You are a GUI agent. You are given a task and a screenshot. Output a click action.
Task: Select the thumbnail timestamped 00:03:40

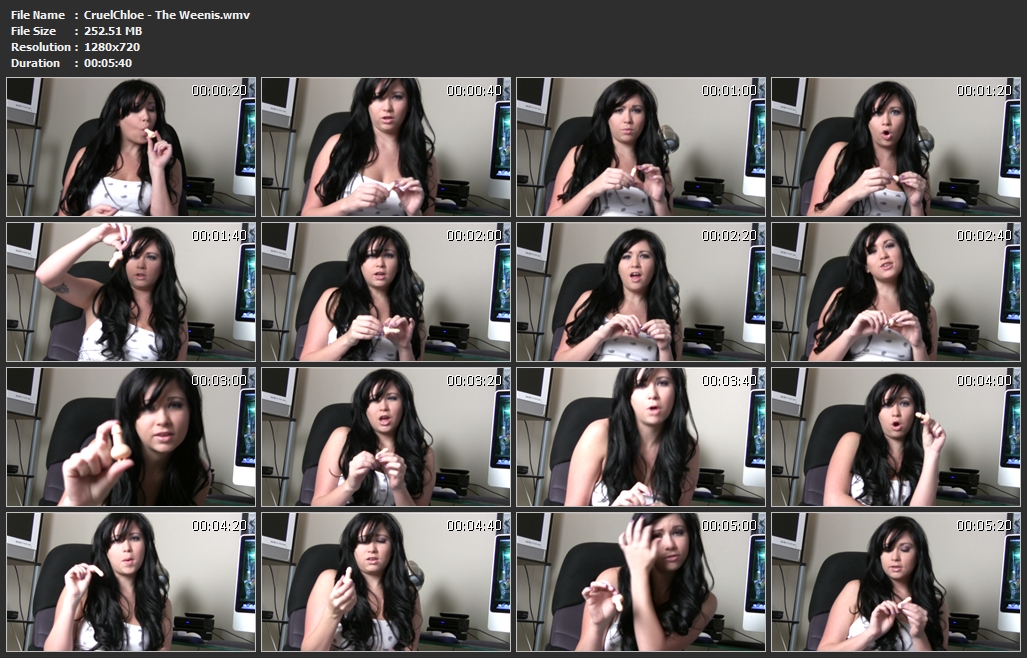[x=641, y=437]
